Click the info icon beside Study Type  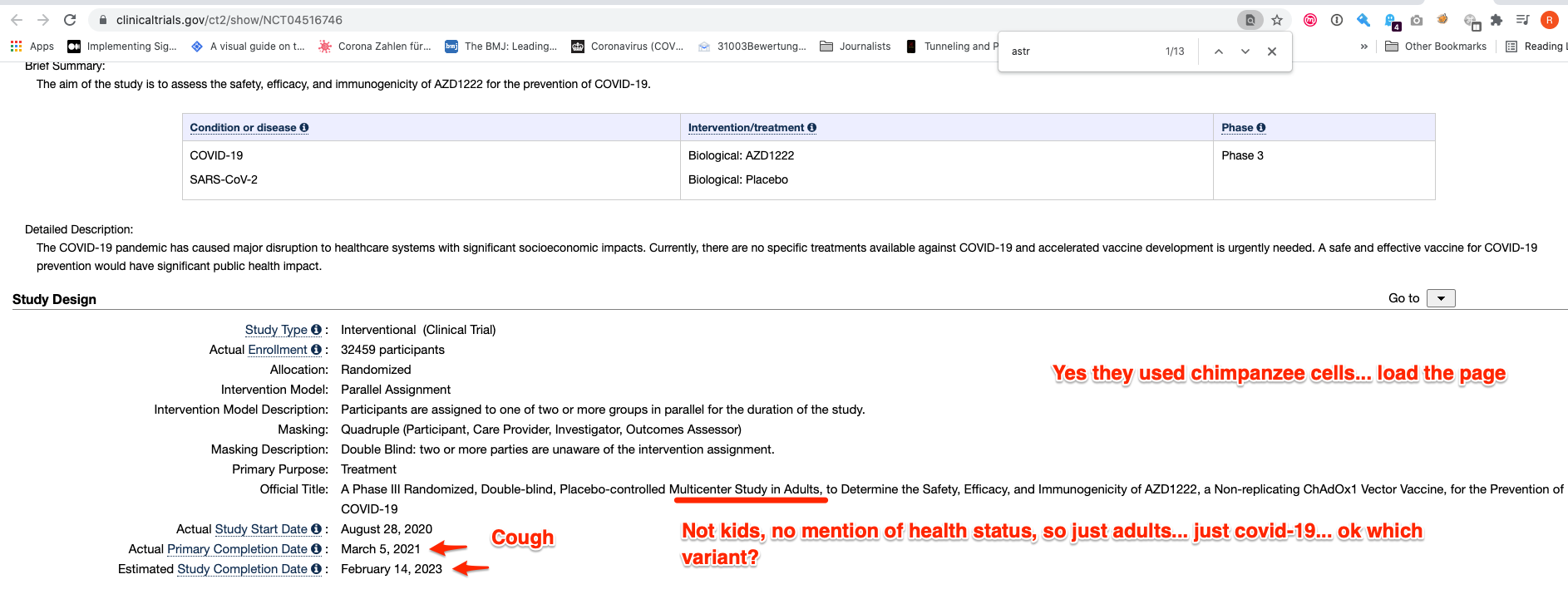pyautogui.click(x=316, y=330)
